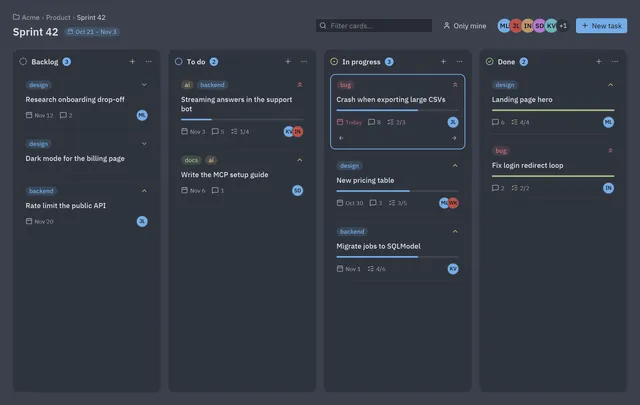The image size is (640, 405).
Task: Open the Fix login redirect loop card
Action: 553,169
